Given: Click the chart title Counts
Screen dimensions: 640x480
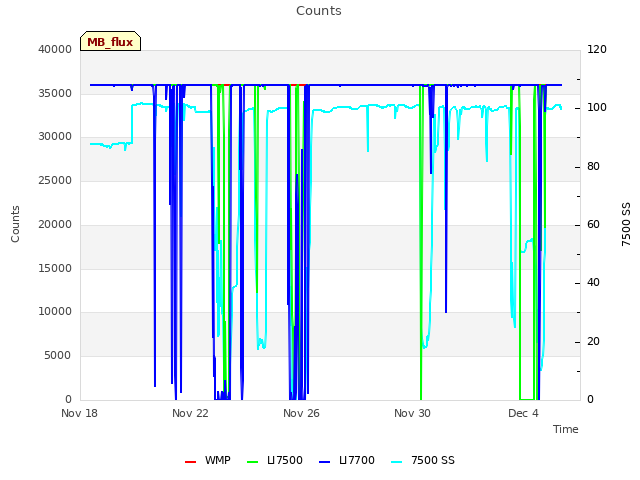Looking at the screenshot, I should coord(319,11).
